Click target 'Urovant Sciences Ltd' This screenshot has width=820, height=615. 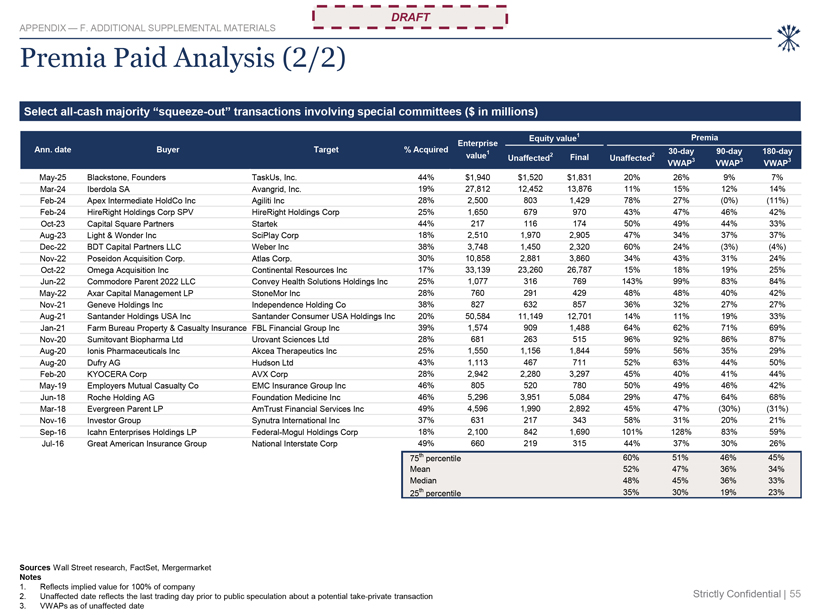(x=290, y=339)
